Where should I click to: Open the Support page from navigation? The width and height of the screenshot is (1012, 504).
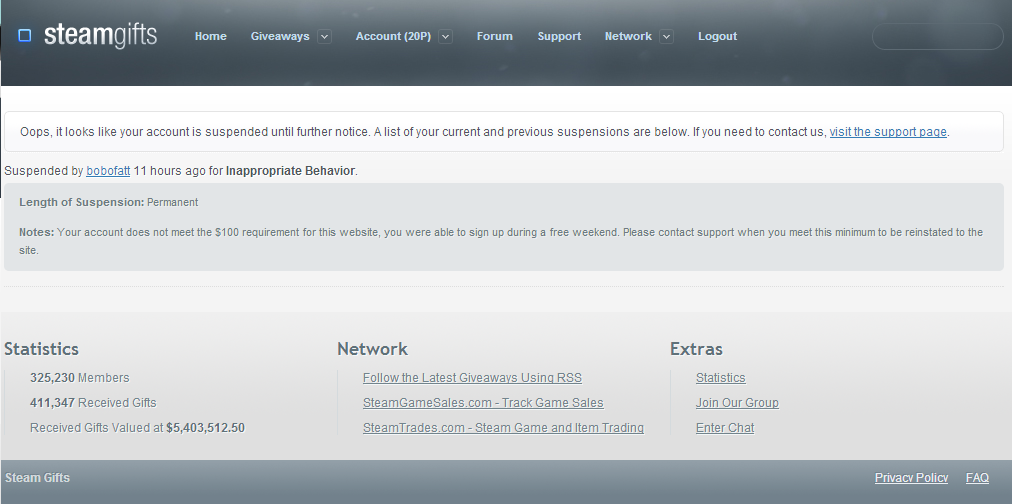click(x=559, y=37)
